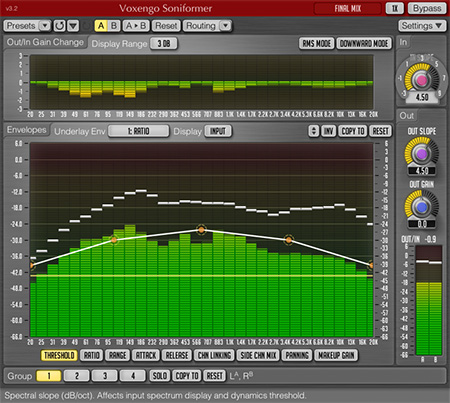The width and height of the screenshot is (450, 403).
Task: Click the INV button to invert envelope
Action: click(329, 131)
